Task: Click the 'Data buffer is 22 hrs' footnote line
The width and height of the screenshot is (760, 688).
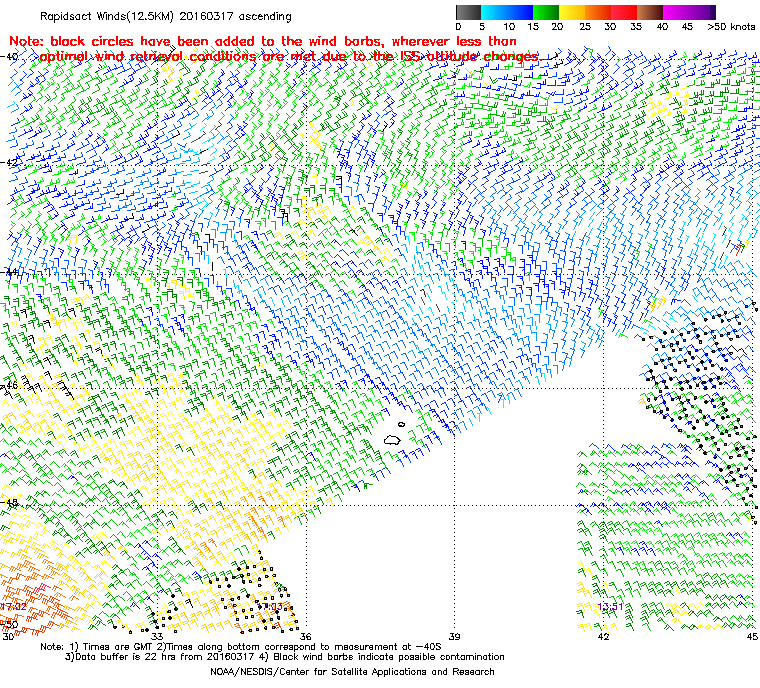Action: pos(285,657)
